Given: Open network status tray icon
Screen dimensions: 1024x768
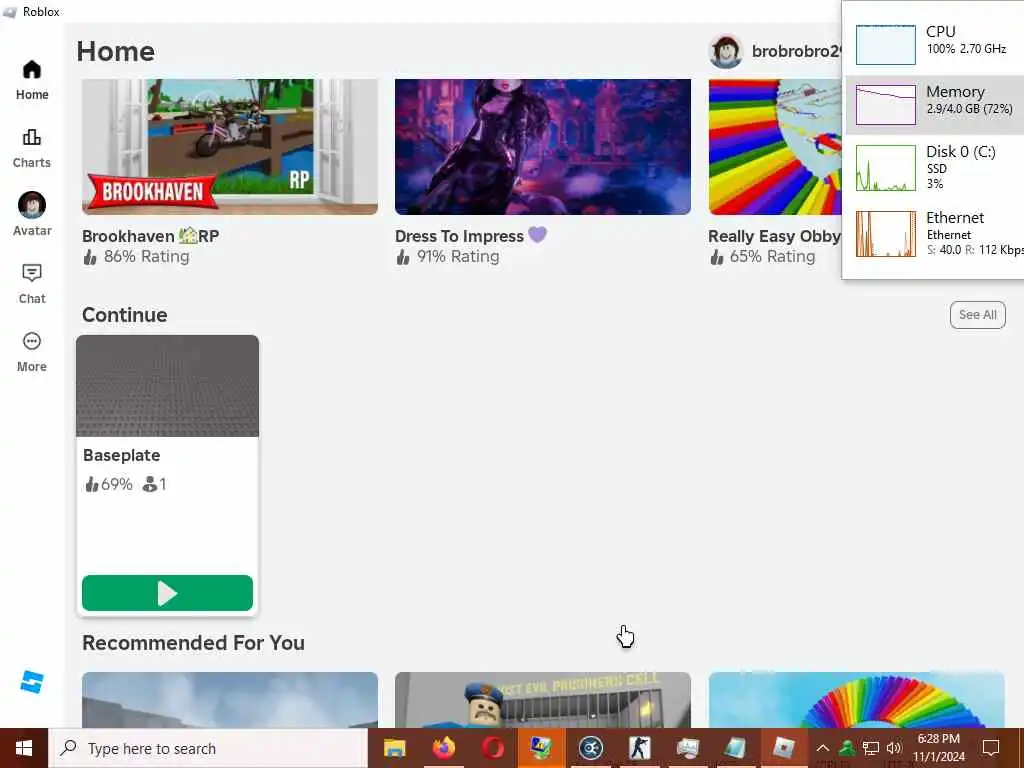Looking at the screenshot, I should point(871,748).
